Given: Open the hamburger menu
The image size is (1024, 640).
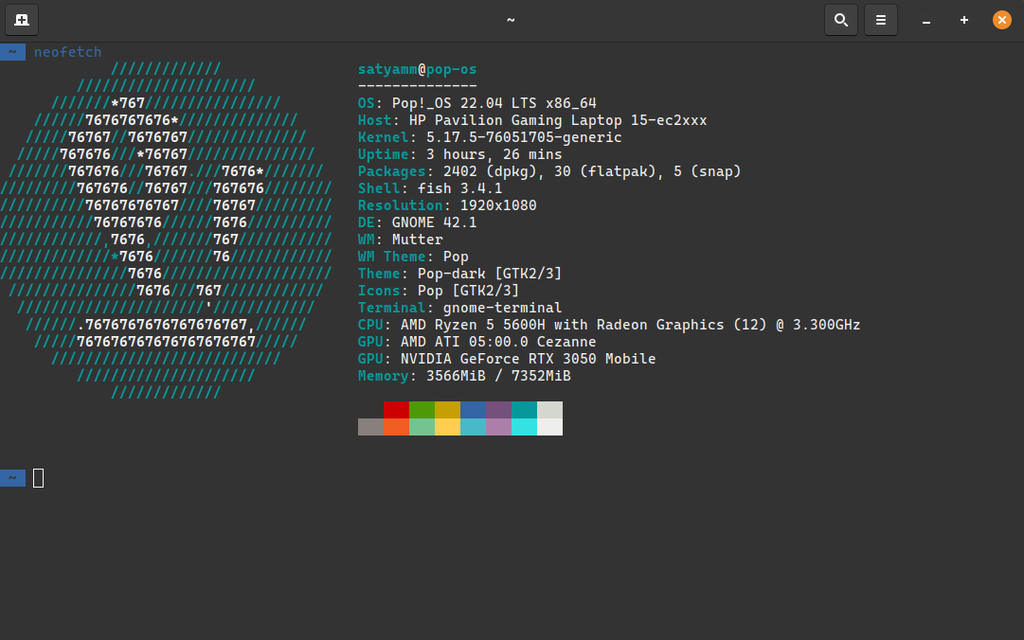Looking at the screenshot, I should [x=881, y=20].
